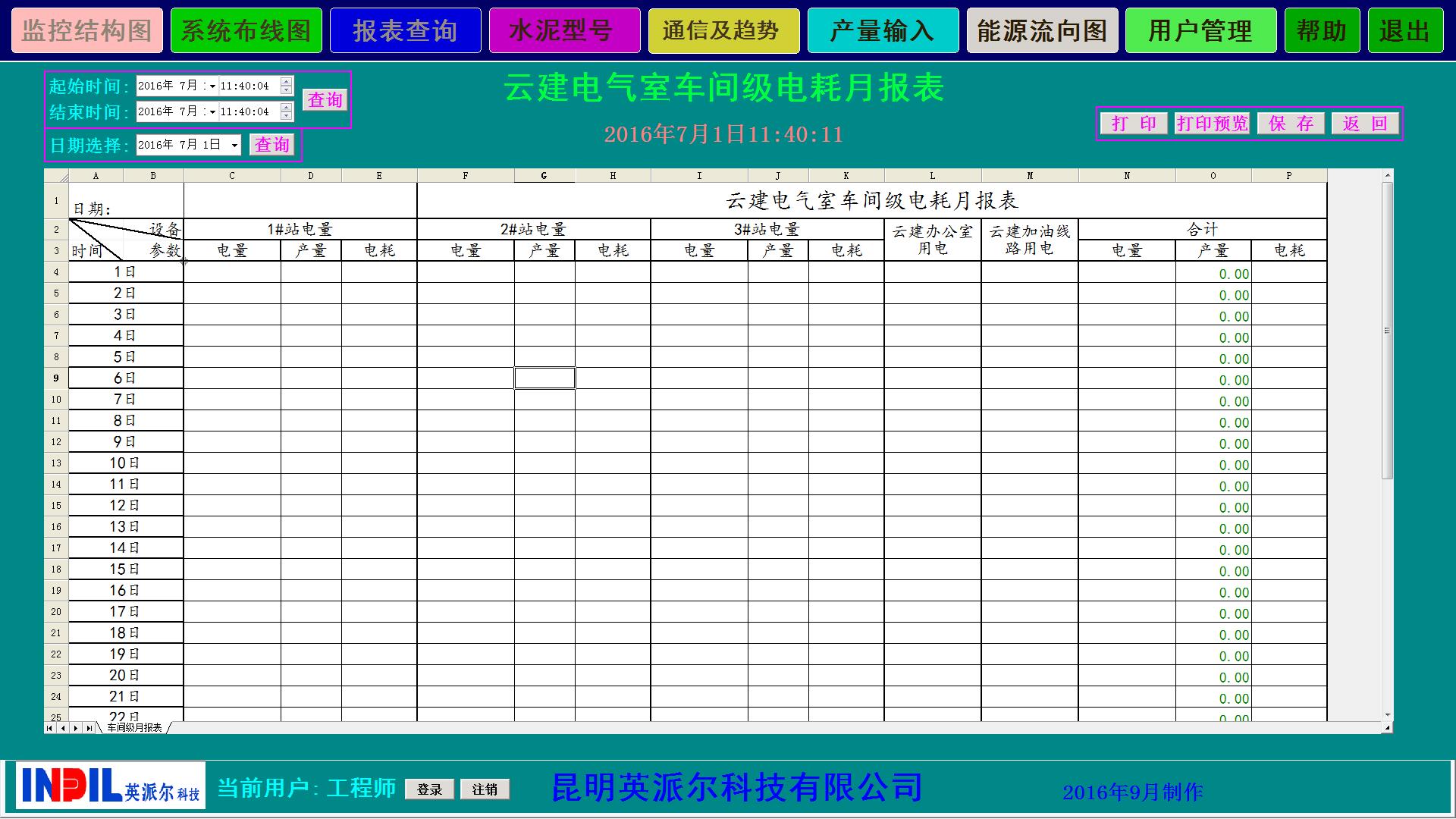
Task: Go to first sheet using tab navigation arrow
Action: (x=50, y=728)
